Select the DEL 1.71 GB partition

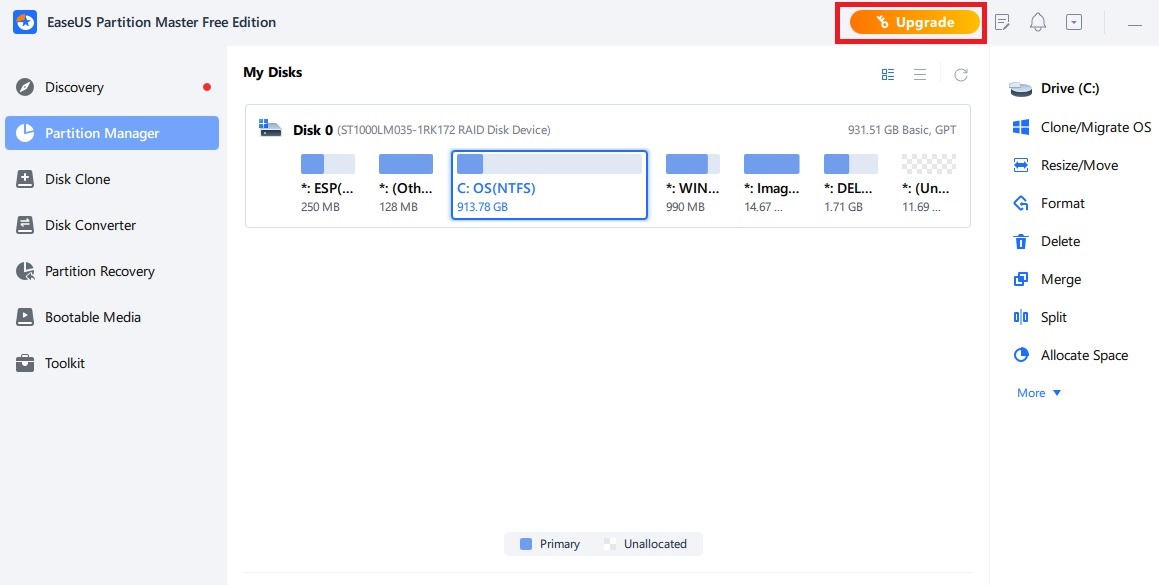point(851,183)
